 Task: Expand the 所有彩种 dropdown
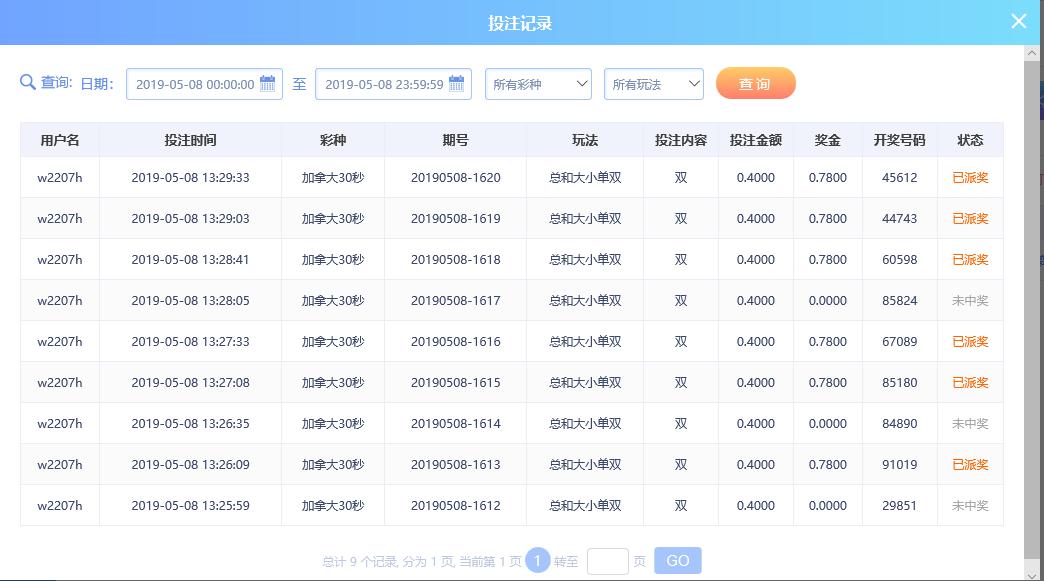tap(538, 85)
